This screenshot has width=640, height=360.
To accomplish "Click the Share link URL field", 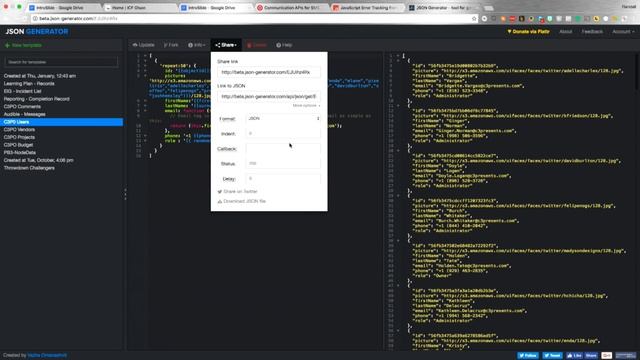I will point(269,72).
